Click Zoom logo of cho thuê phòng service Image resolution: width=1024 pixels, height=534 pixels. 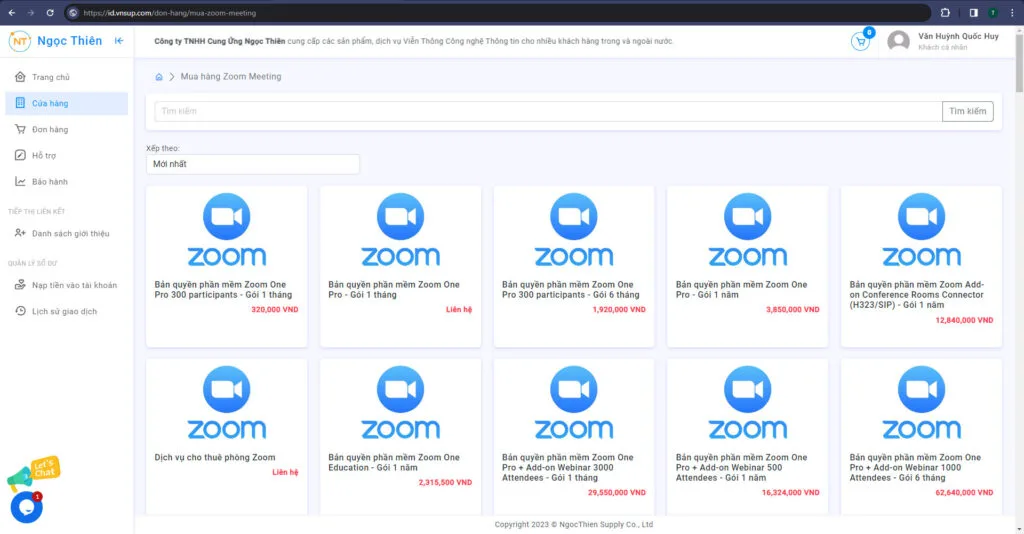click(x=227, y=403)
